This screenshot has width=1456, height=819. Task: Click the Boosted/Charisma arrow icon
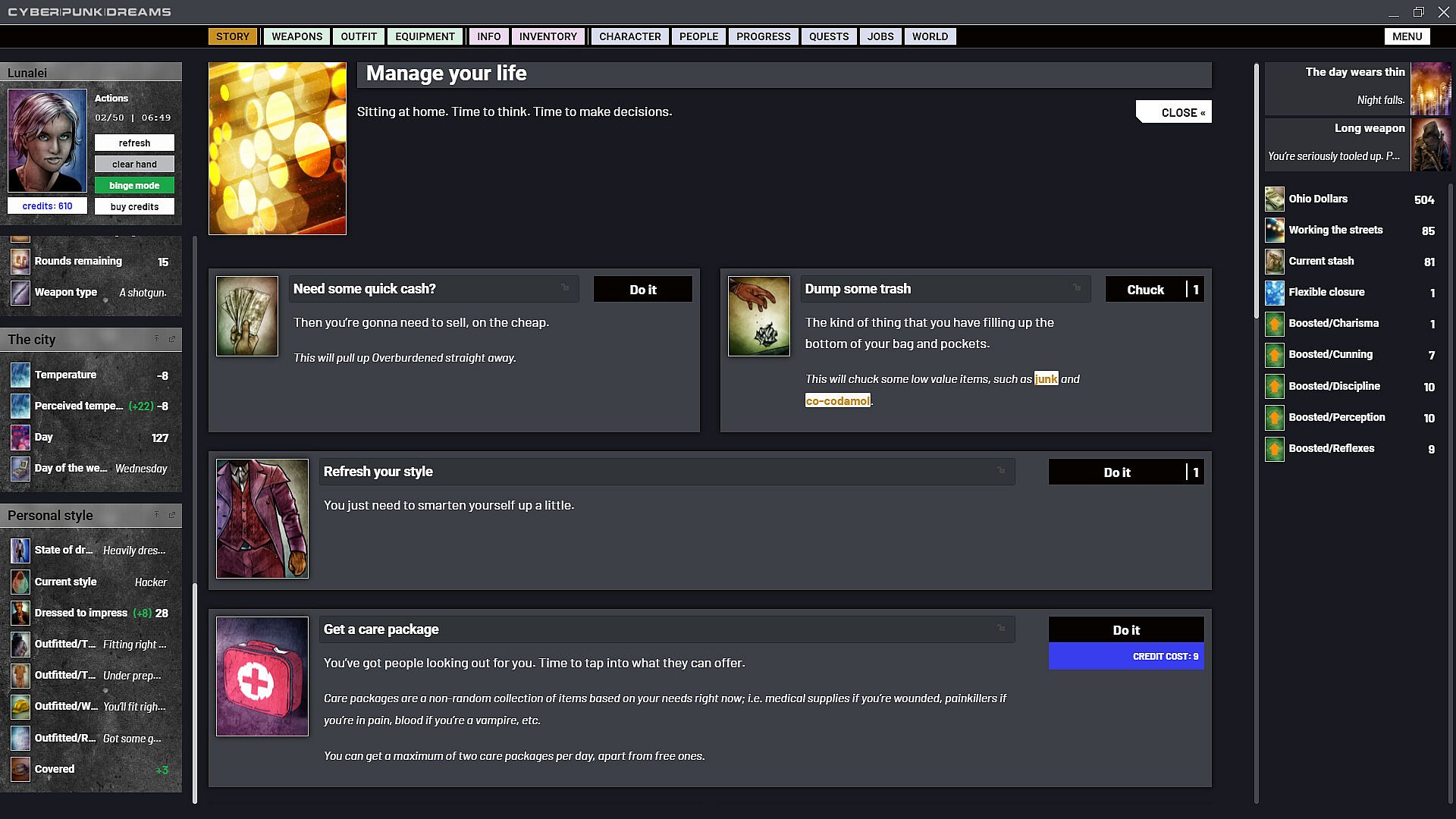[x=1275, y=324]
